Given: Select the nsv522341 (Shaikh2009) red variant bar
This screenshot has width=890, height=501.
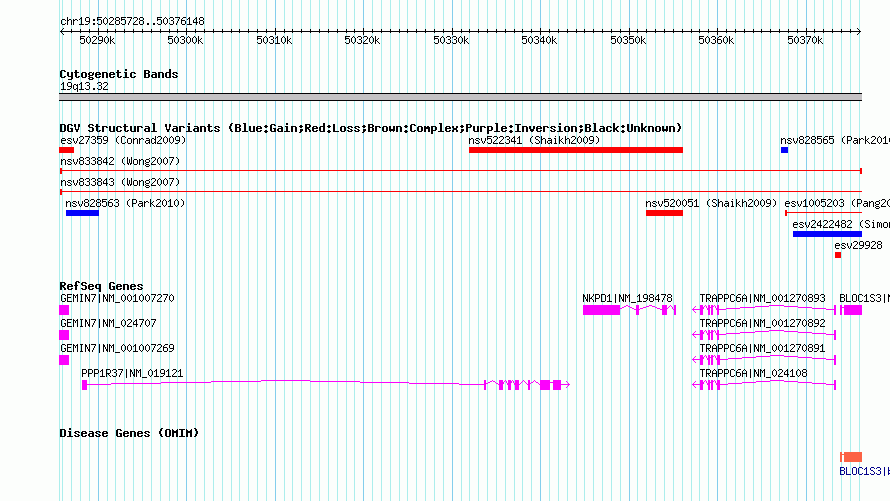Looking at the screenshot, I should pyautogui.click(x=576, y=150).
